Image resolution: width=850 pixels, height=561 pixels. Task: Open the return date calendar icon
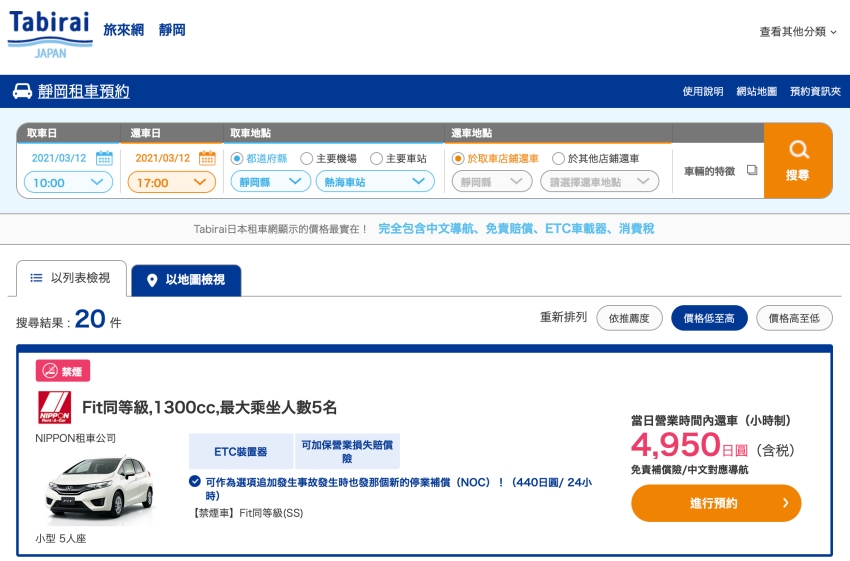click(x=207, y=158)
